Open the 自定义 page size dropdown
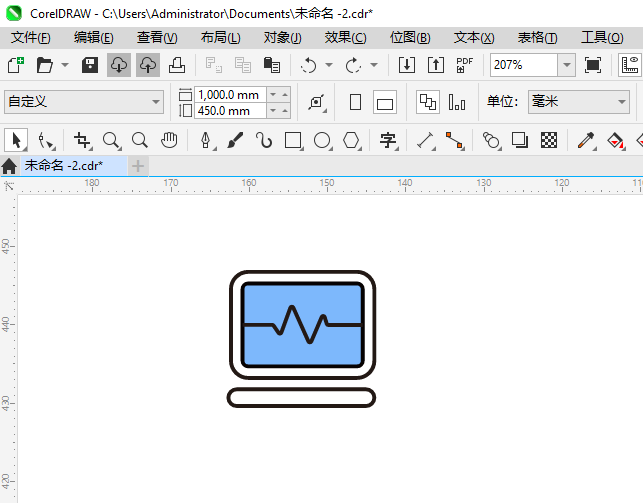 click(x=84, y=102)
